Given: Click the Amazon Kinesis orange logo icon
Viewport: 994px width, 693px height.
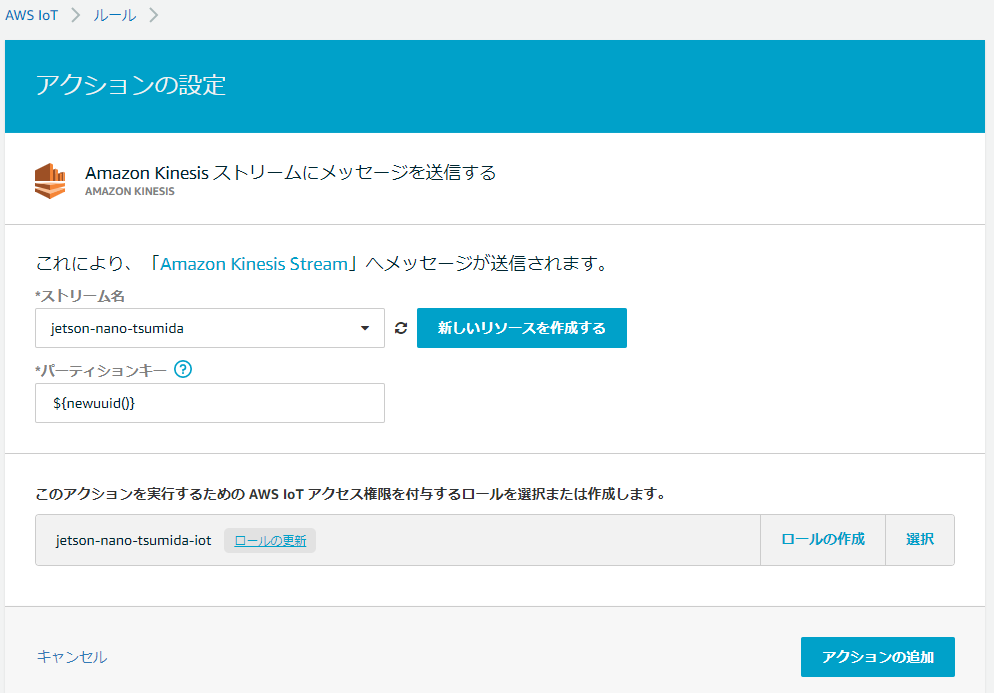Looking at the screenshot, I should [50, 181].
